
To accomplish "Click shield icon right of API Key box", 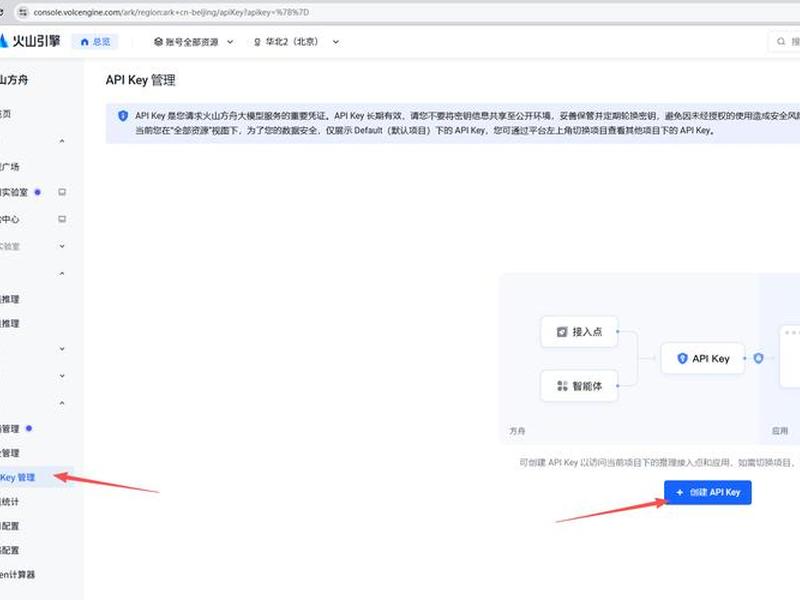I will 758,358.
